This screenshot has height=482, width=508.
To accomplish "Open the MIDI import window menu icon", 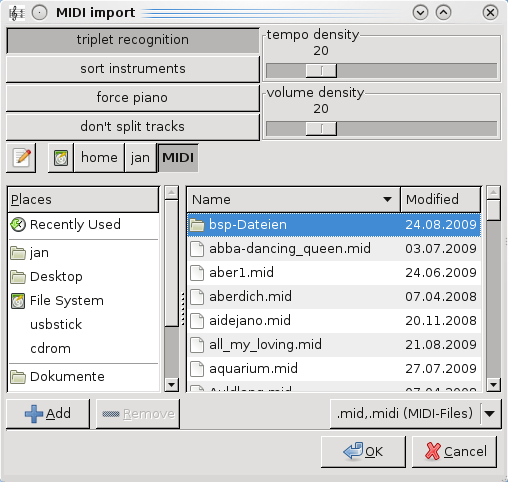I will tap(17, 13).
